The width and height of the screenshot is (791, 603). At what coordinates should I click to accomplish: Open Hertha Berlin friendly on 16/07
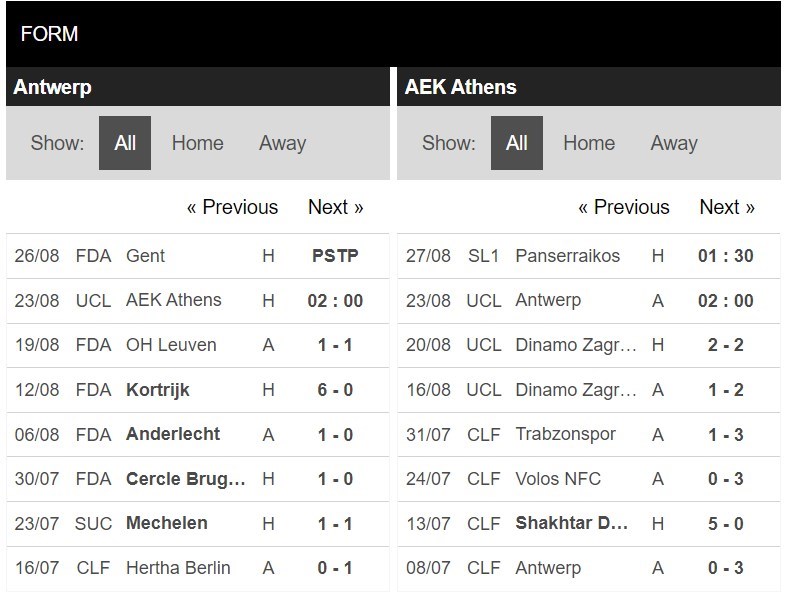pyautogui.click(x=198, y=568)
